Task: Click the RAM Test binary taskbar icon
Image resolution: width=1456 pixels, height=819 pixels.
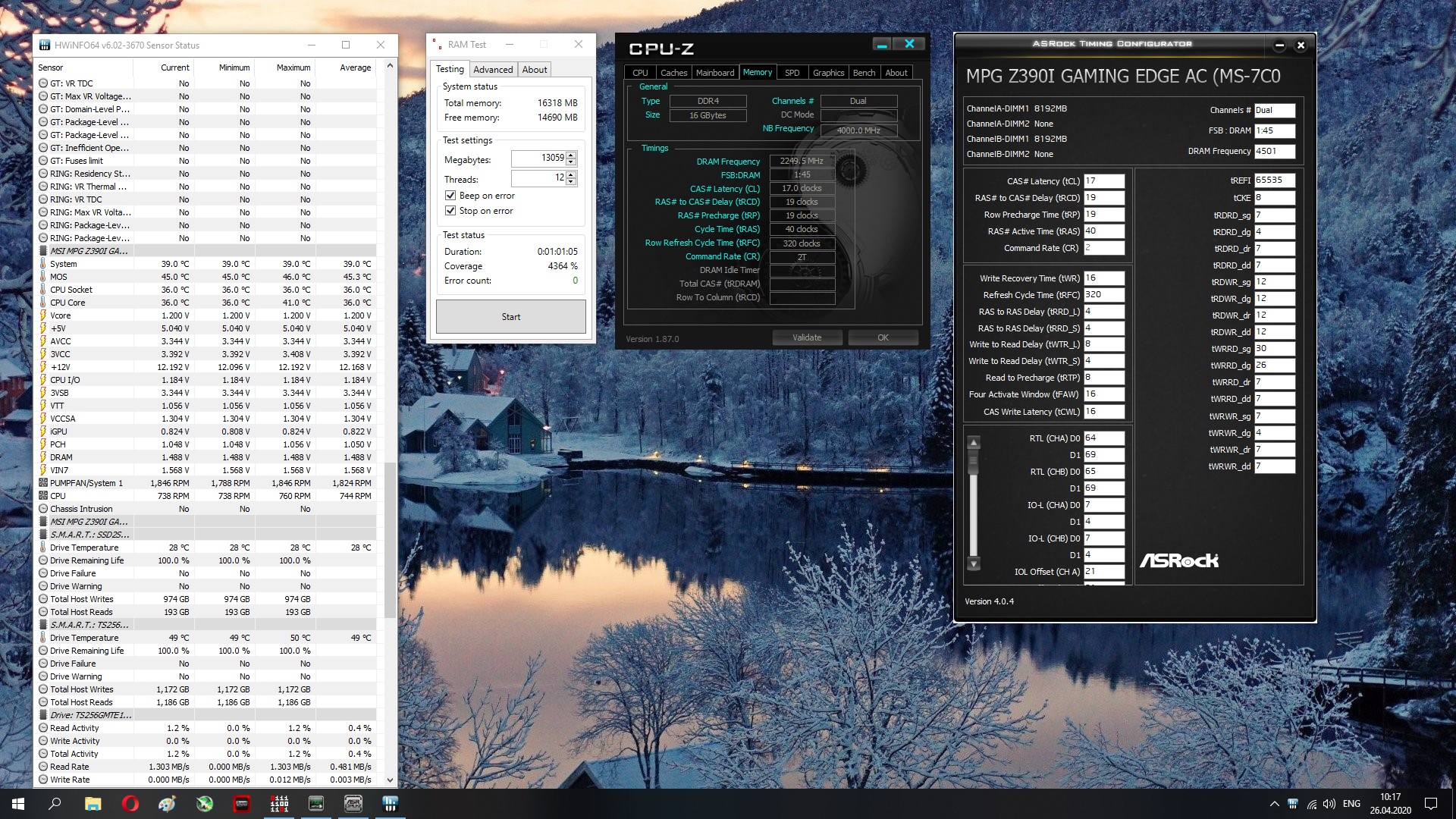Action: pyautogui.click(x=279, y=804)
